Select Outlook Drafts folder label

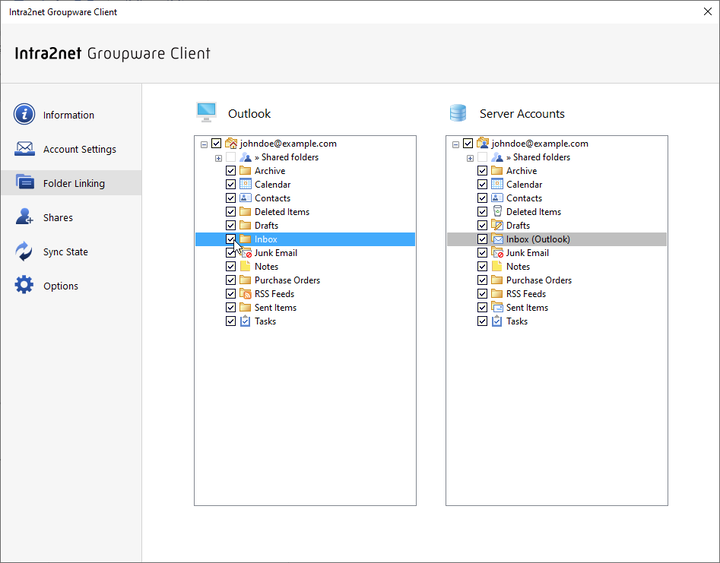point(266,225)
